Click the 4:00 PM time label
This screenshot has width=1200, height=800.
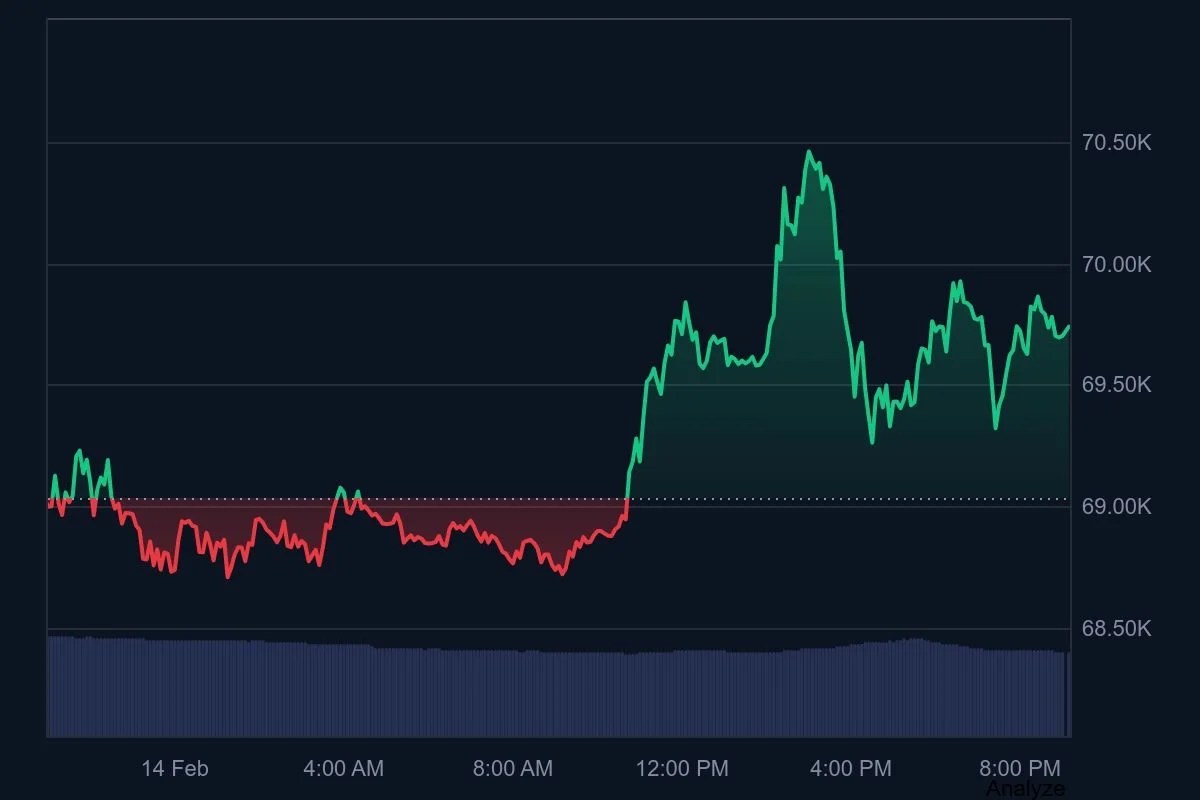[x=851, y=768]
